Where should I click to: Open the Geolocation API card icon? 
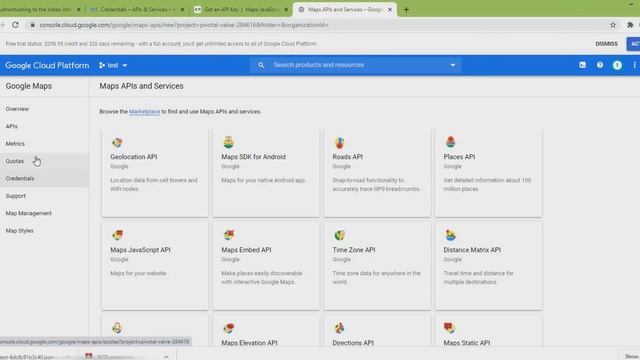117,142
